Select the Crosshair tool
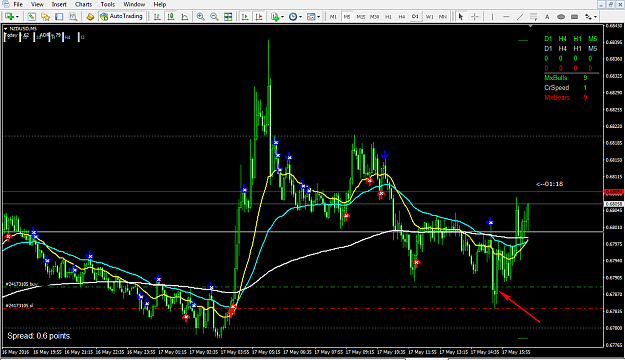Image resolution: width=625 pixels, height=360 pixels. tap(475, 17)
